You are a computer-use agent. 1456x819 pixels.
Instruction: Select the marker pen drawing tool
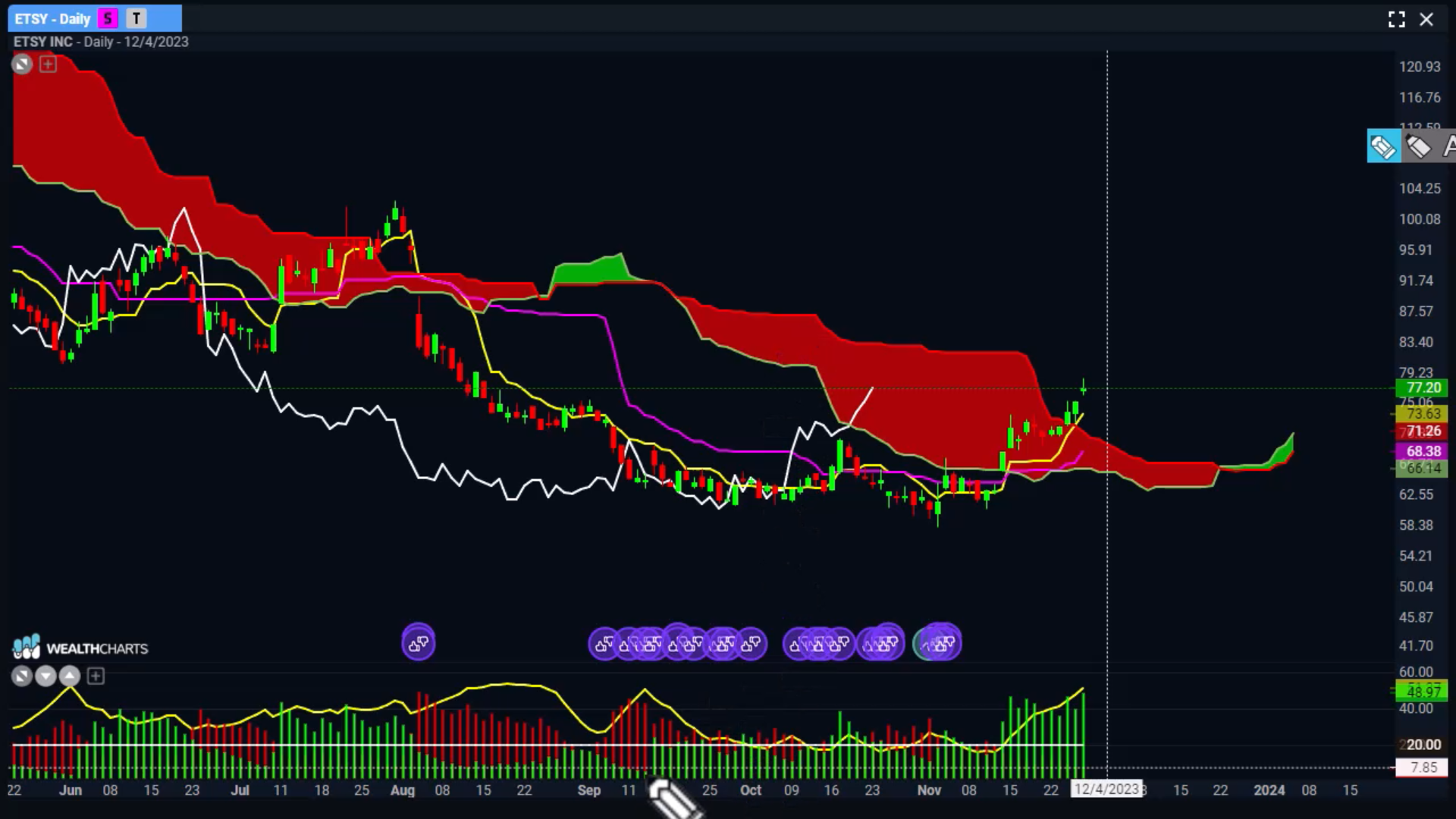point(1418,146)
